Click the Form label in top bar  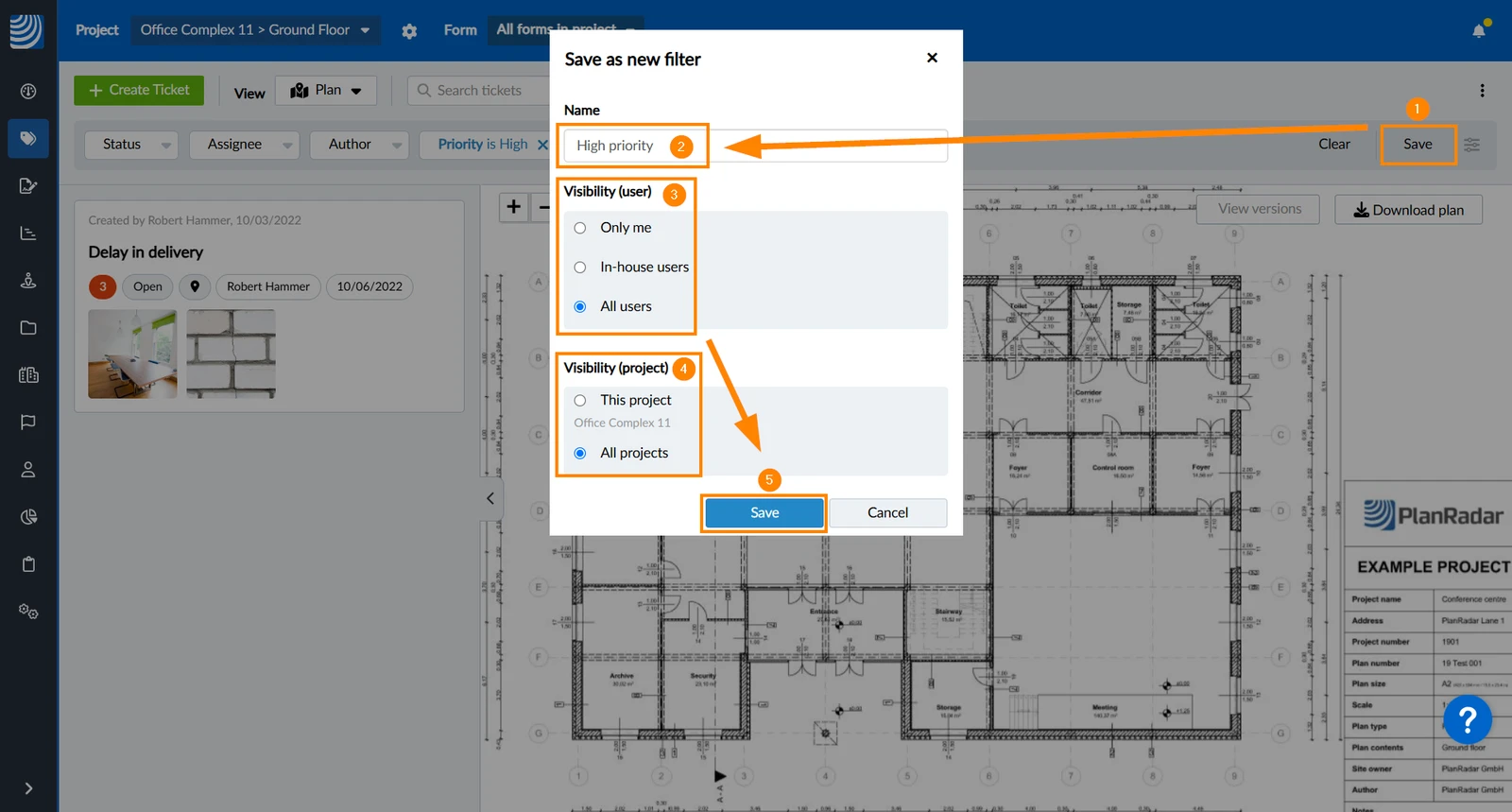pyautogui.click(x=460, y=30)
